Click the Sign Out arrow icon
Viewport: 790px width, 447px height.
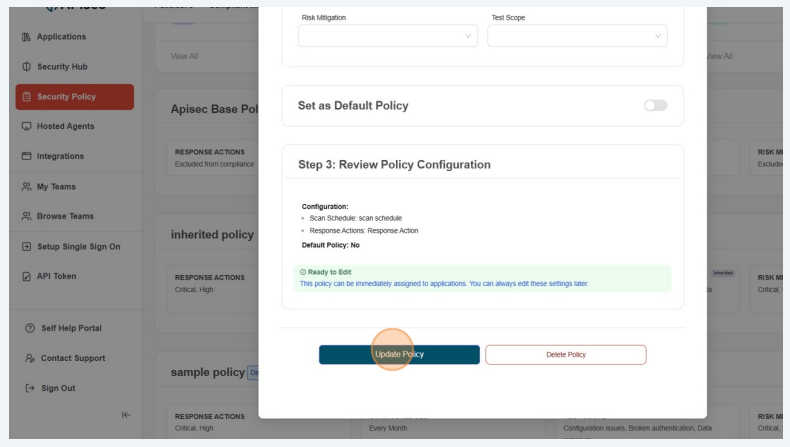(30, 388)
